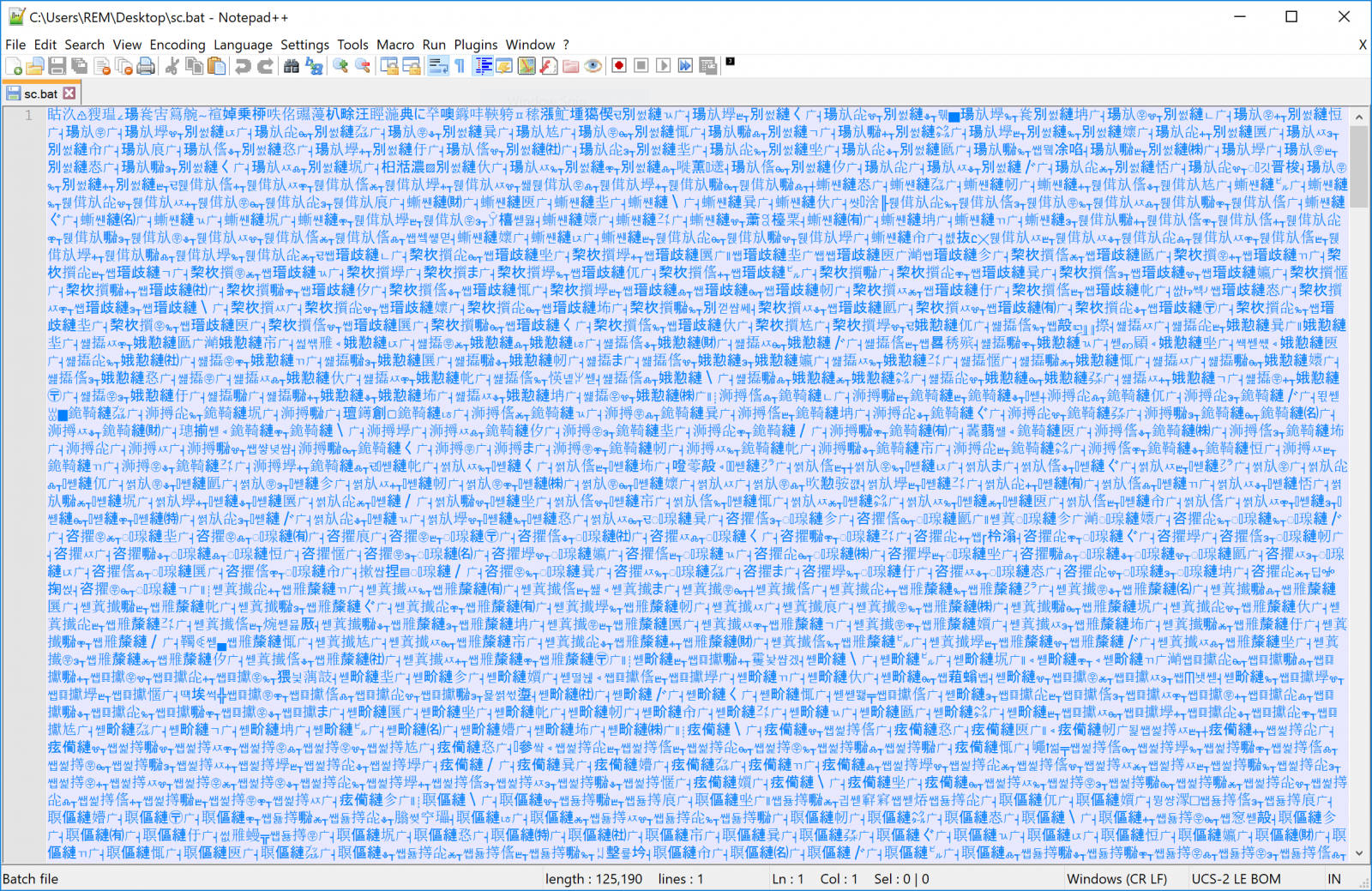The width and height of the screenshot is (1372, 891).
Task: Click the Cut scissors icon
Action: (172, 66)
